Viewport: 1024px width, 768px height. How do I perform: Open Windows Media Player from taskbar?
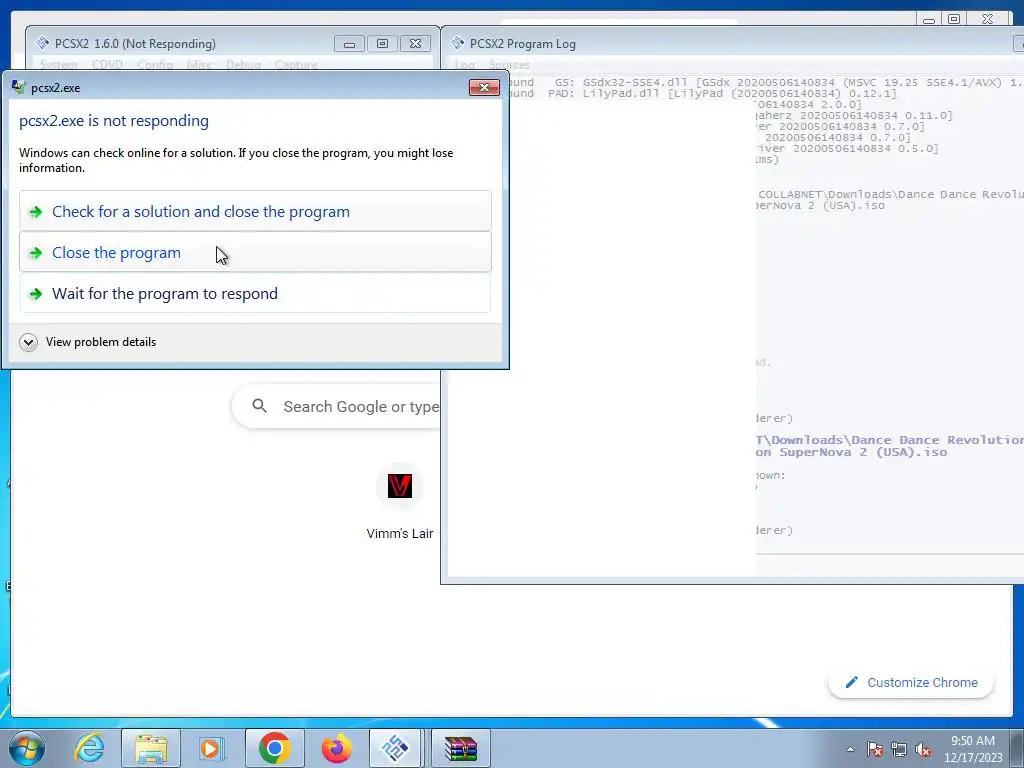coord(212,748)
